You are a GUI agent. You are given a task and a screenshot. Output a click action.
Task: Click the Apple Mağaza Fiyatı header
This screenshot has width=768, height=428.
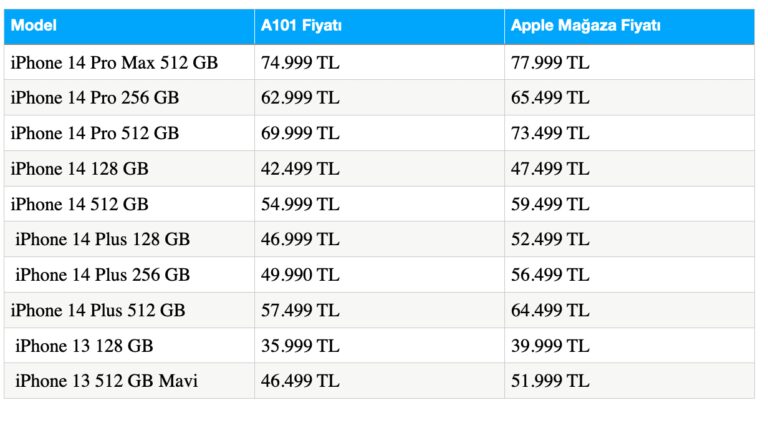(x=585, y=26)
